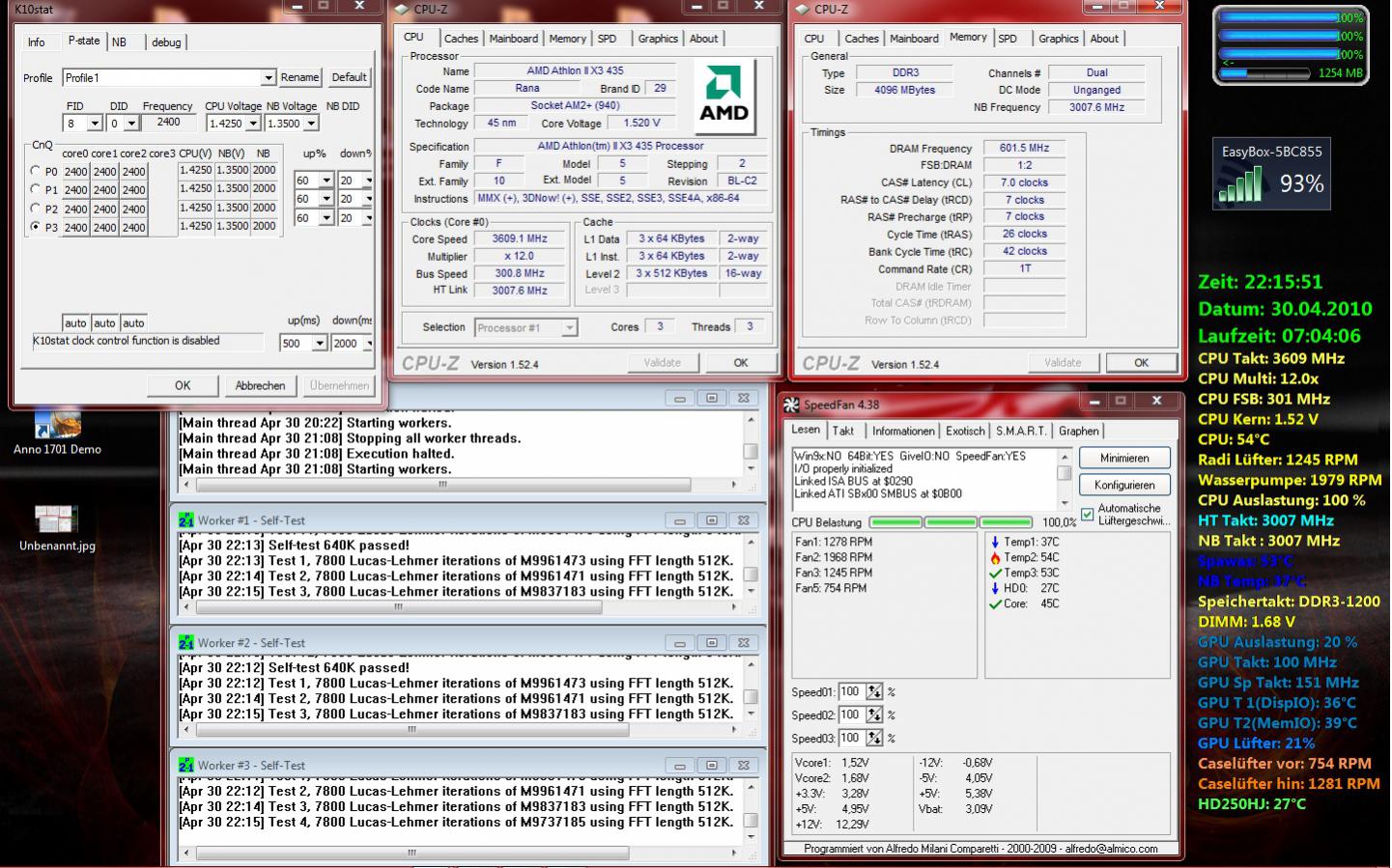The width and height of the screenshot is (1392, 868).
Task: Click the core0 auto button in K10stat
Action: point(75,323)
